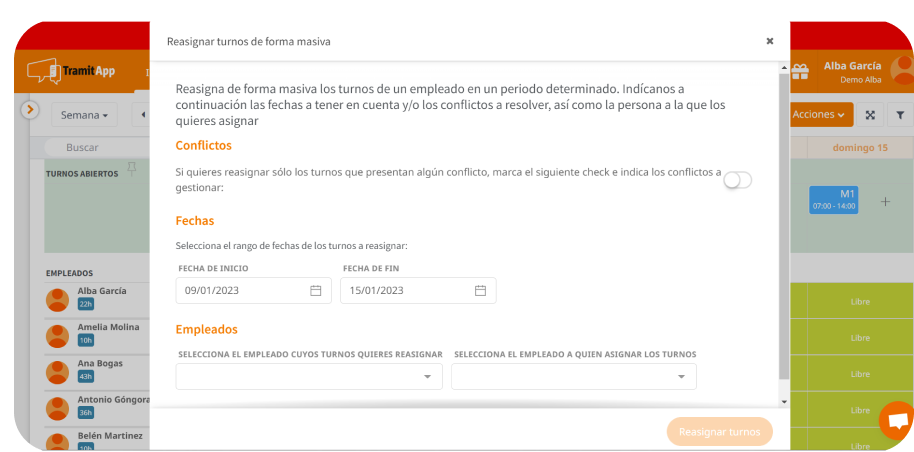Click the dialog vertical scrollbar

tap(783, 230)
